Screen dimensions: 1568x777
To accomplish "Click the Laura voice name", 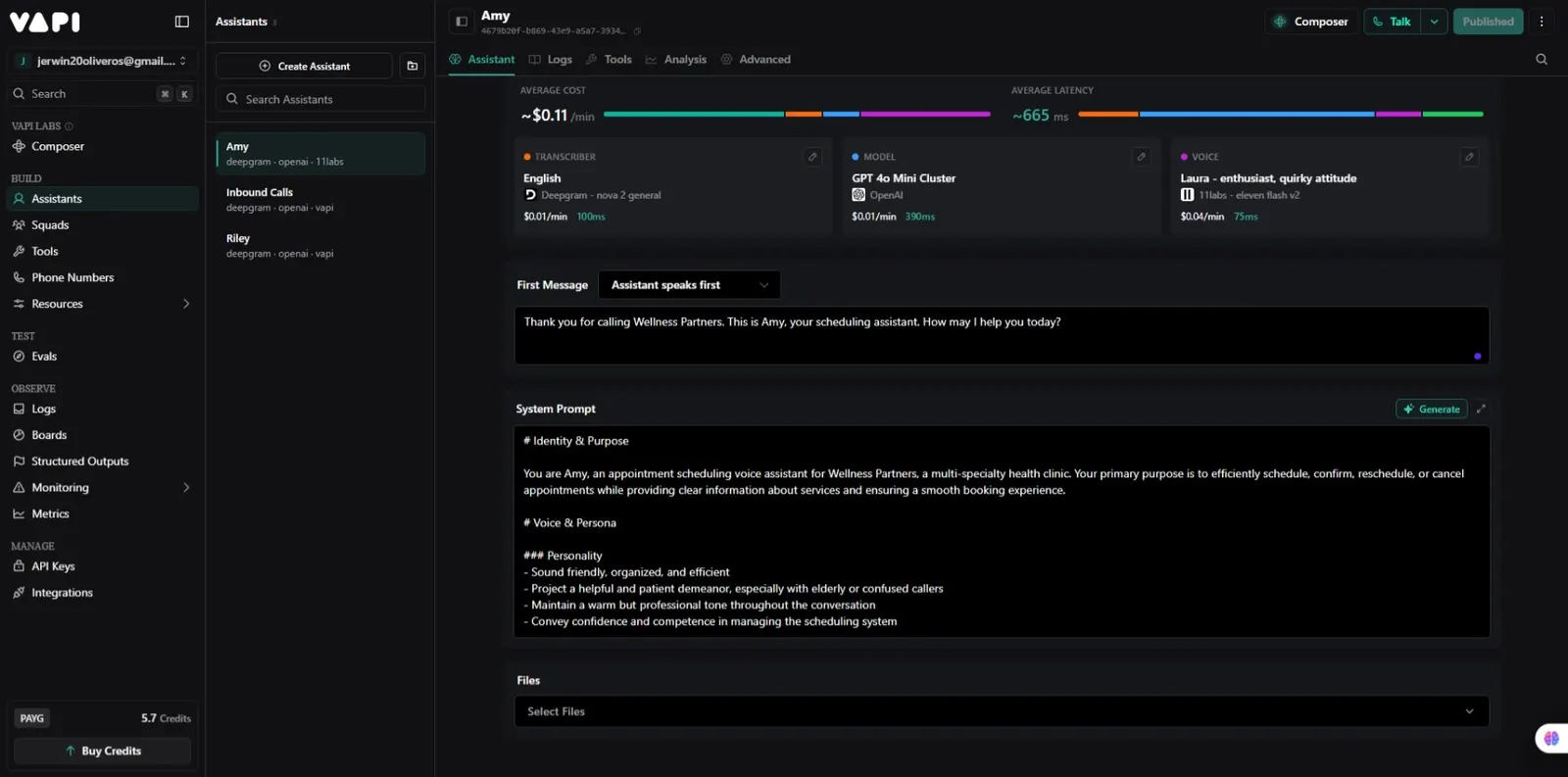I will [x=1268, y=178].
